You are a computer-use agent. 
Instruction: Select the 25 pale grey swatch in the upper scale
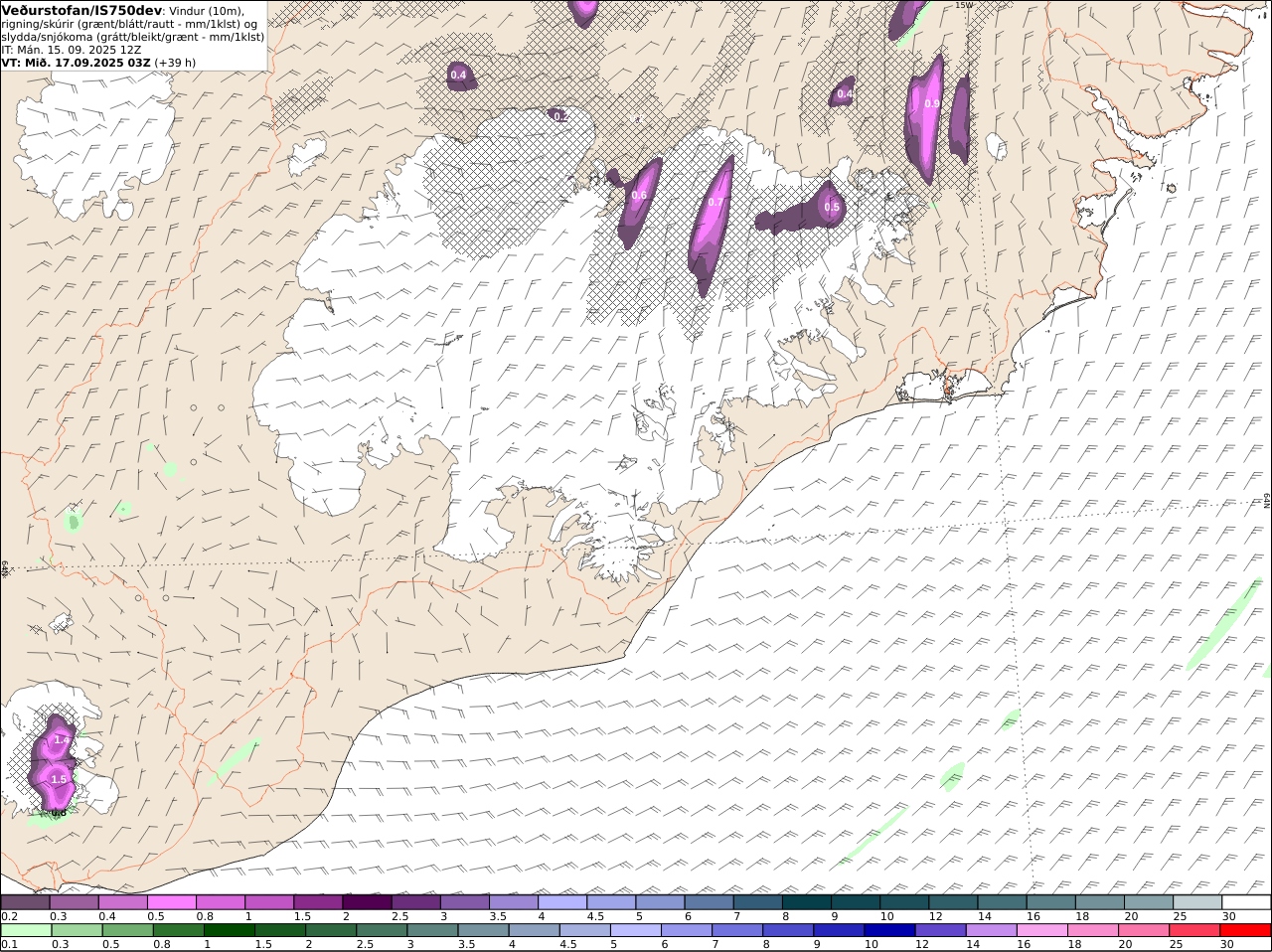coord(1197,902)
